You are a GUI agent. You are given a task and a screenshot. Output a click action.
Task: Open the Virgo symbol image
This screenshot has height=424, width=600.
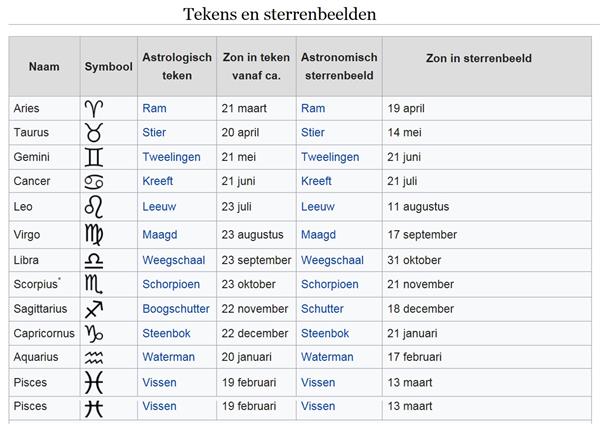click(x=93, y=235)
